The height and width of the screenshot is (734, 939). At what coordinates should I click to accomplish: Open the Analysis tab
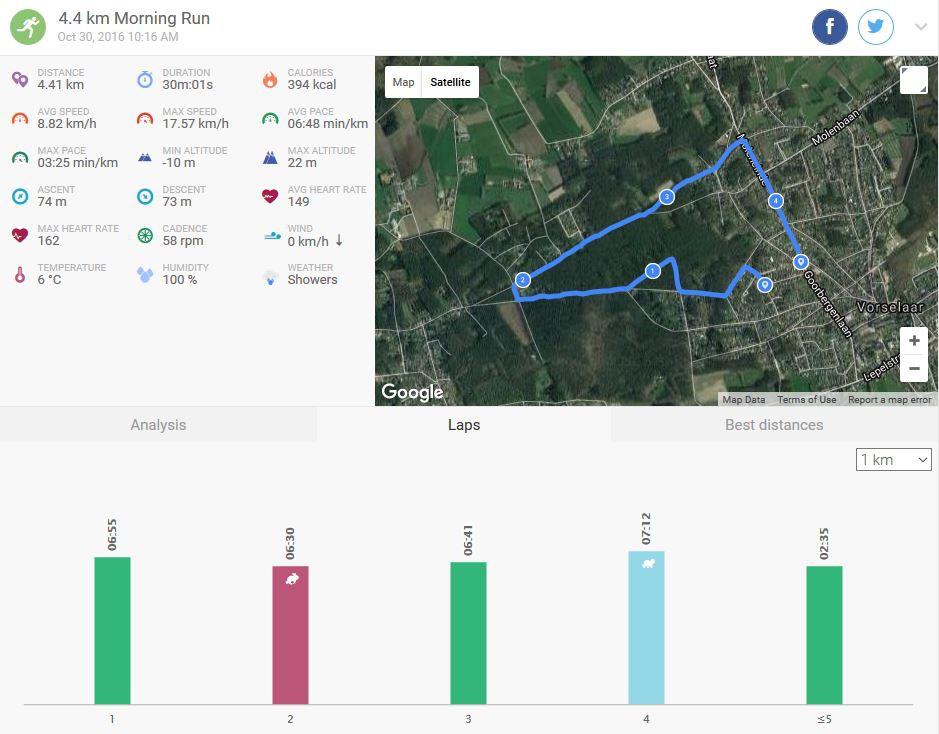[158, 425]
